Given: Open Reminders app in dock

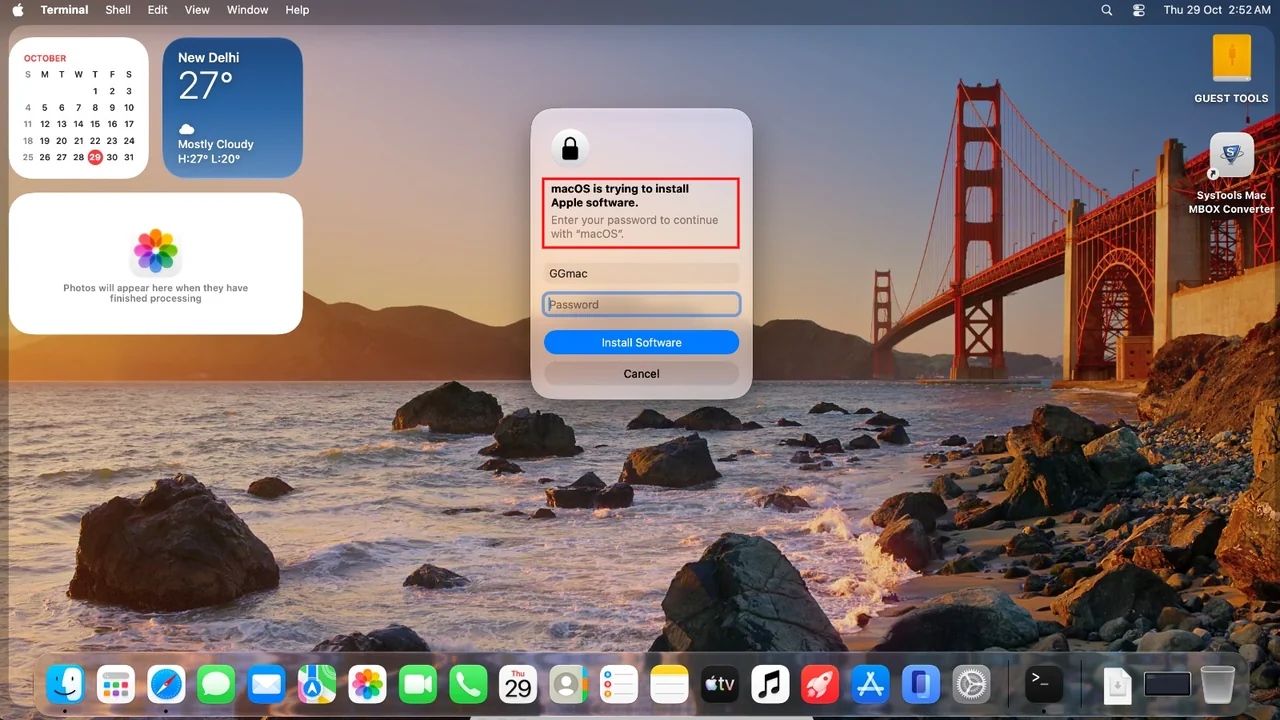Looking at the screenshot, I should click(619, 685).
